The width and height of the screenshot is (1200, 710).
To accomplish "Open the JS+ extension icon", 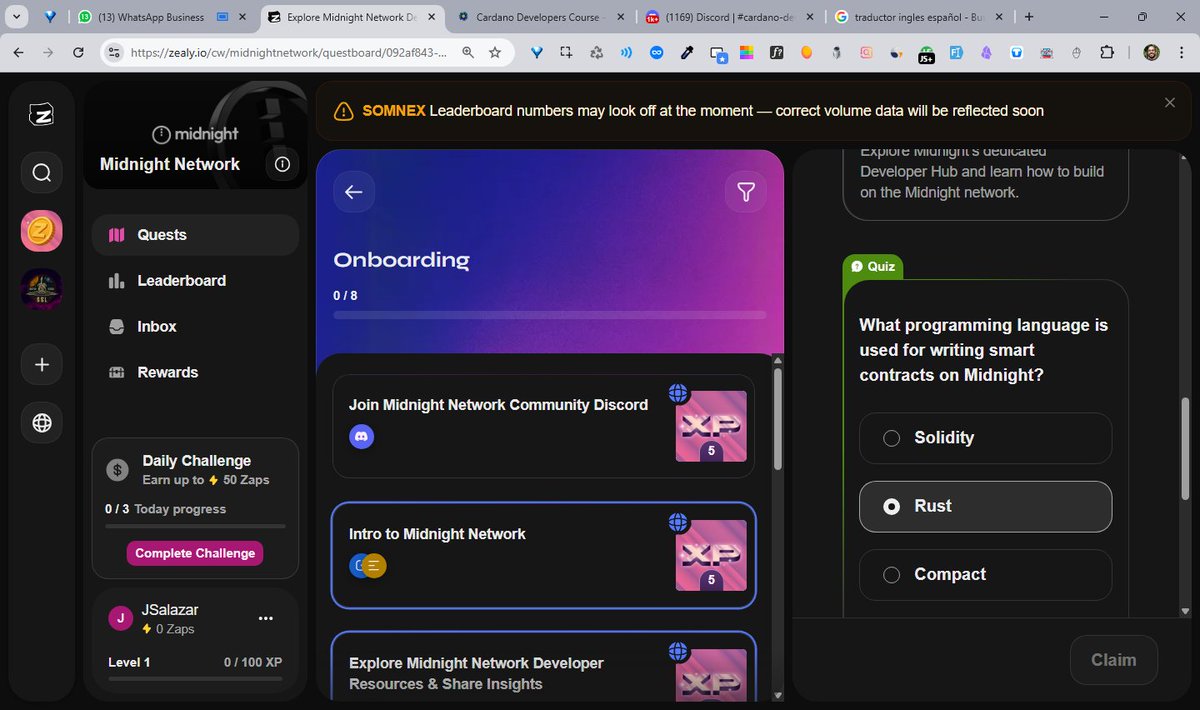I will [926, 54].
